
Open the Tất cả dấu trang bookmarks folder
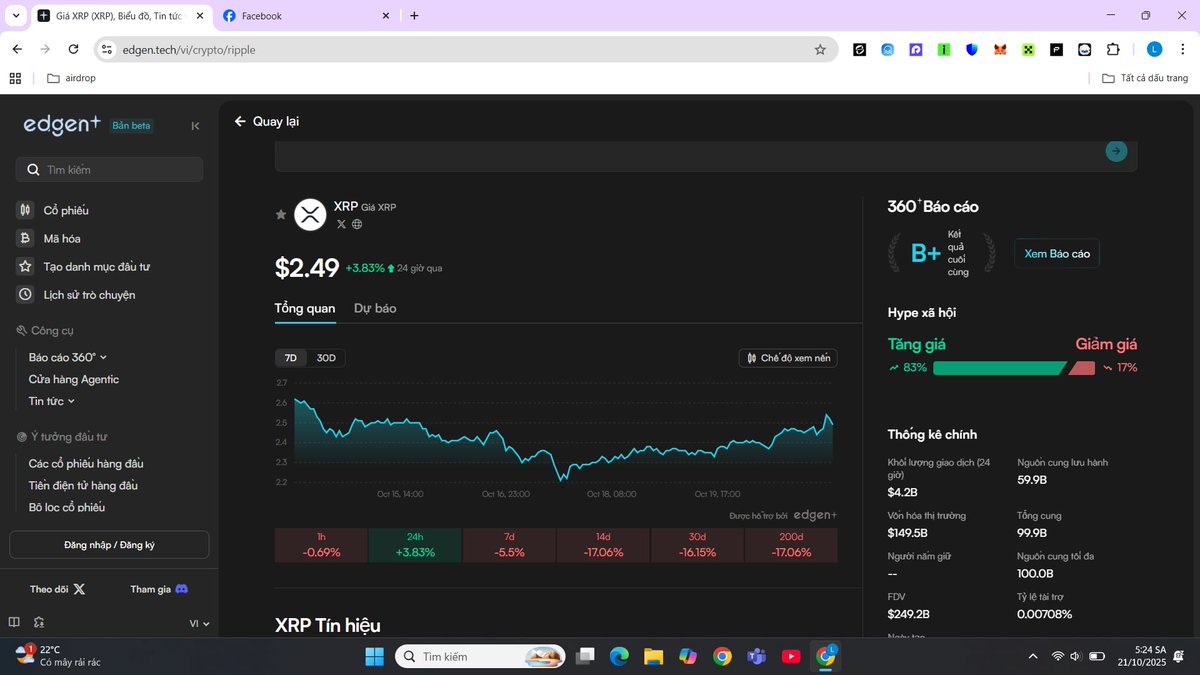point(1145,78)
